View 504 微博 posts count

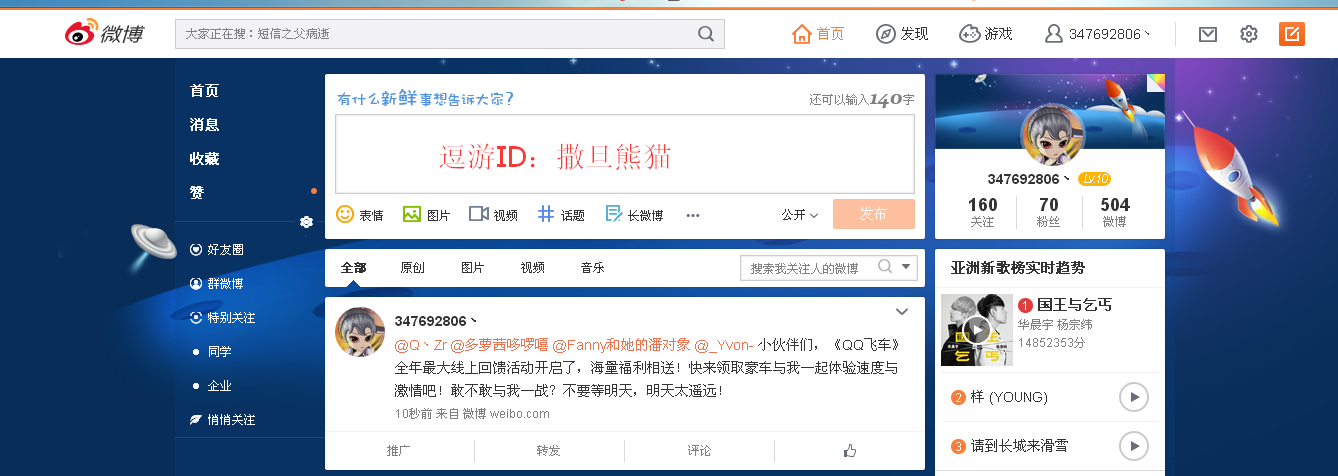tap(1115, 212)
